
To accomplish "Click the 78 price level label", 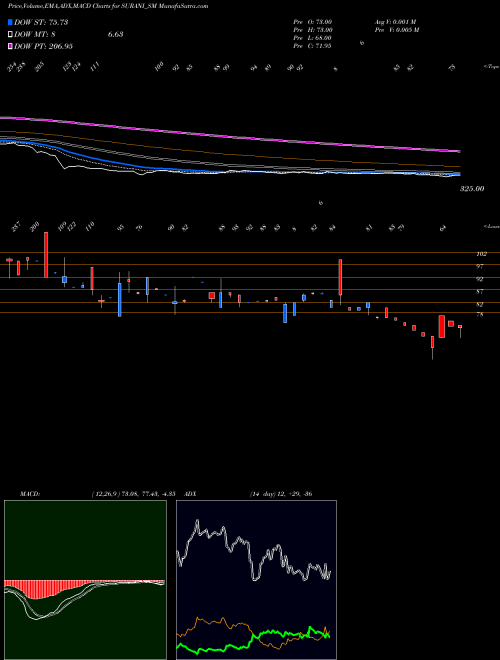I will 479,314.
